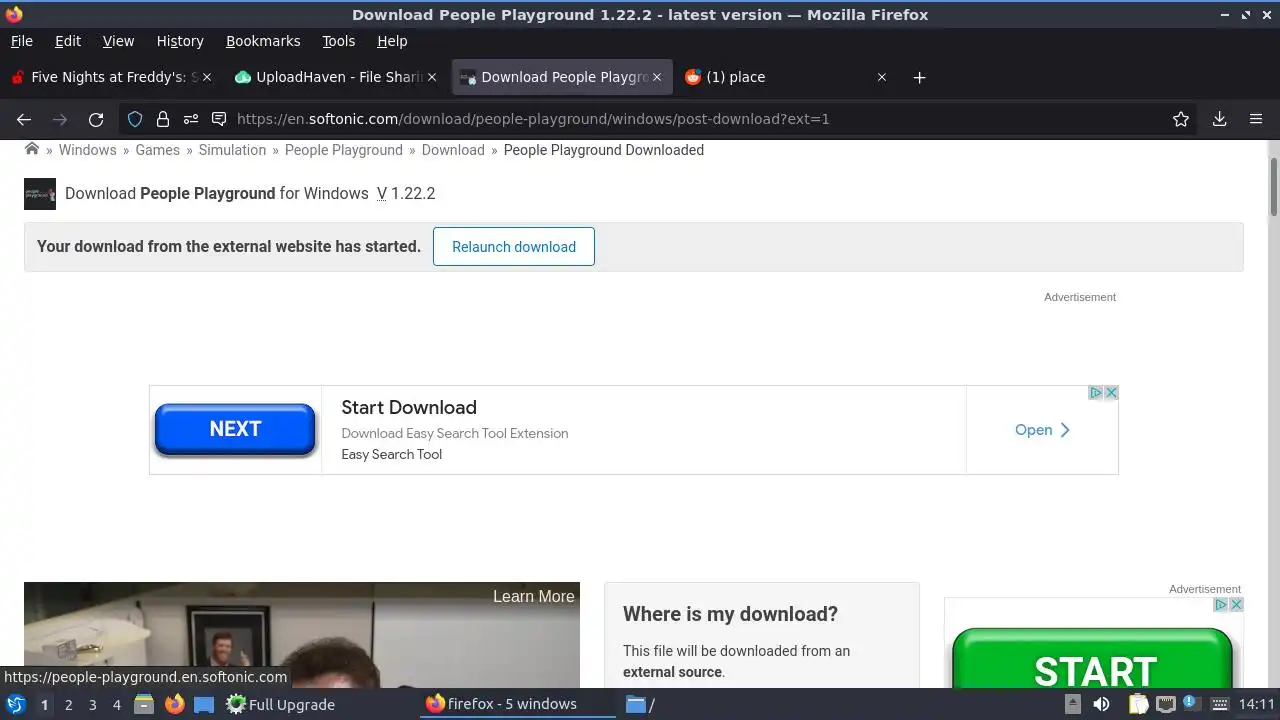Image resolution: width=1280 pixels, height=720 pixels.
Task: Open the Firefox hamburger application menu
Action: (x=1256, y=119)
